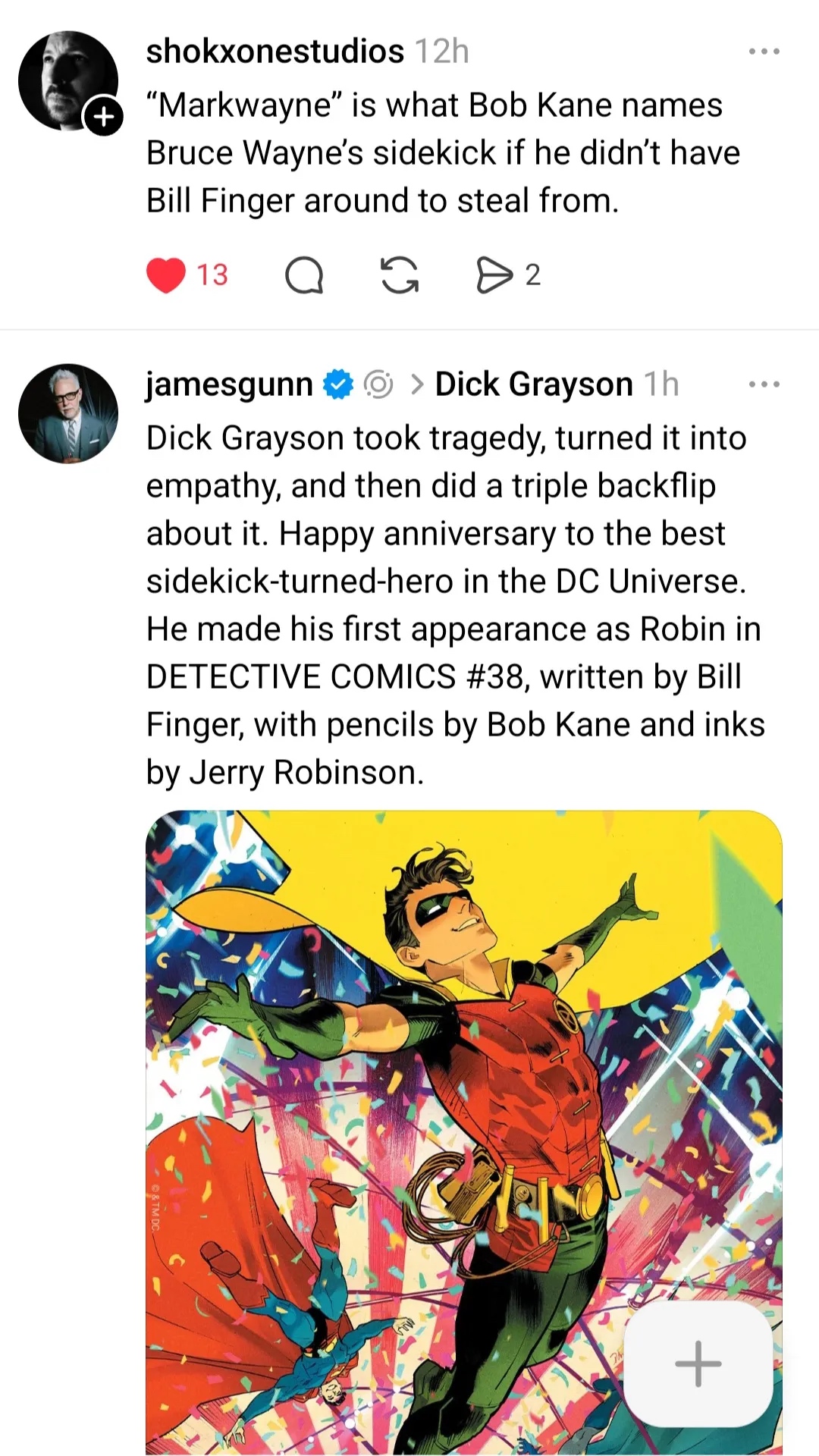View the like count 13
The width and height of the screenshot is (819, 1456).
212,275
